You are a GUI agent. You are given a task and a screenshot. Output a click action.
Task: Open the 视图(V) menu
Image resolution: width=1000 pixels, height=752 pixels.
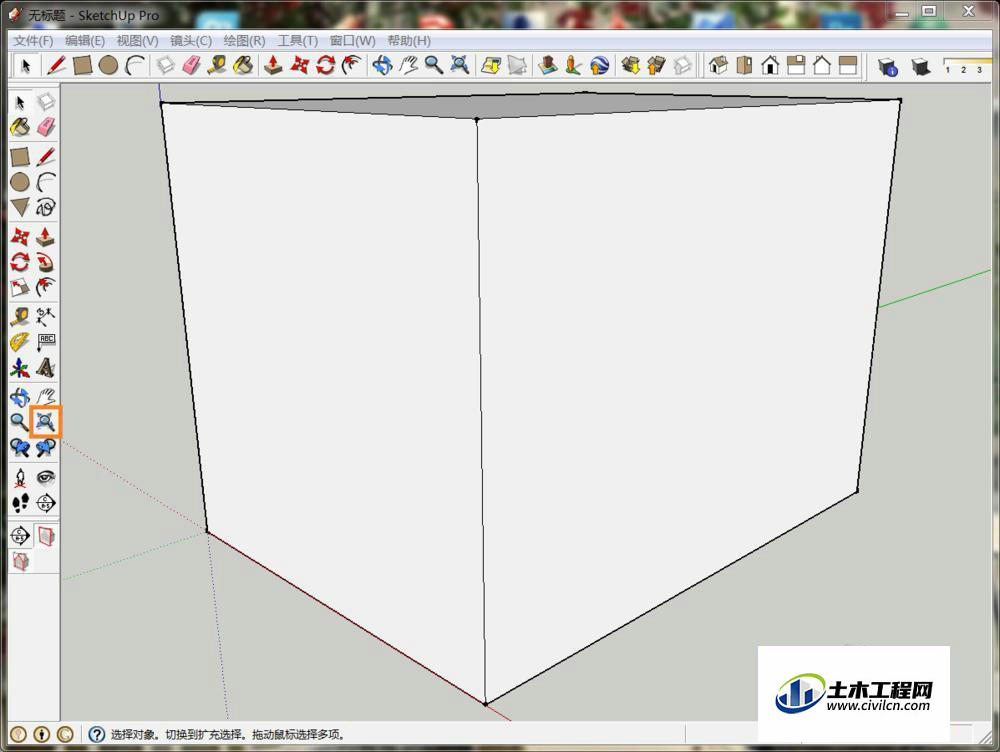coord(137,41)
